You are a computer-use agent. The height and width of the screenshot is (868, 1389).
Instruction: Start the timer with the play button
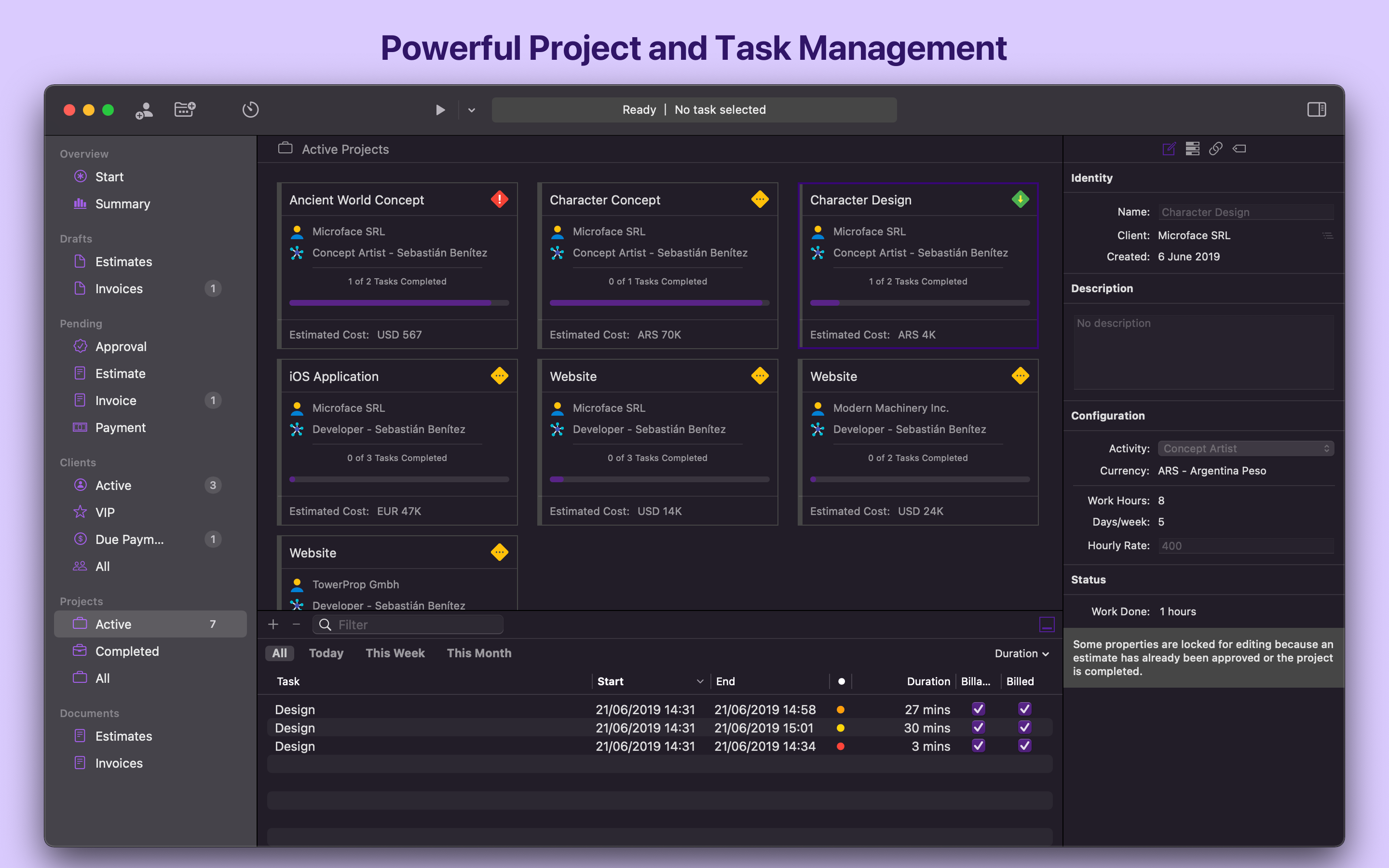440,109
